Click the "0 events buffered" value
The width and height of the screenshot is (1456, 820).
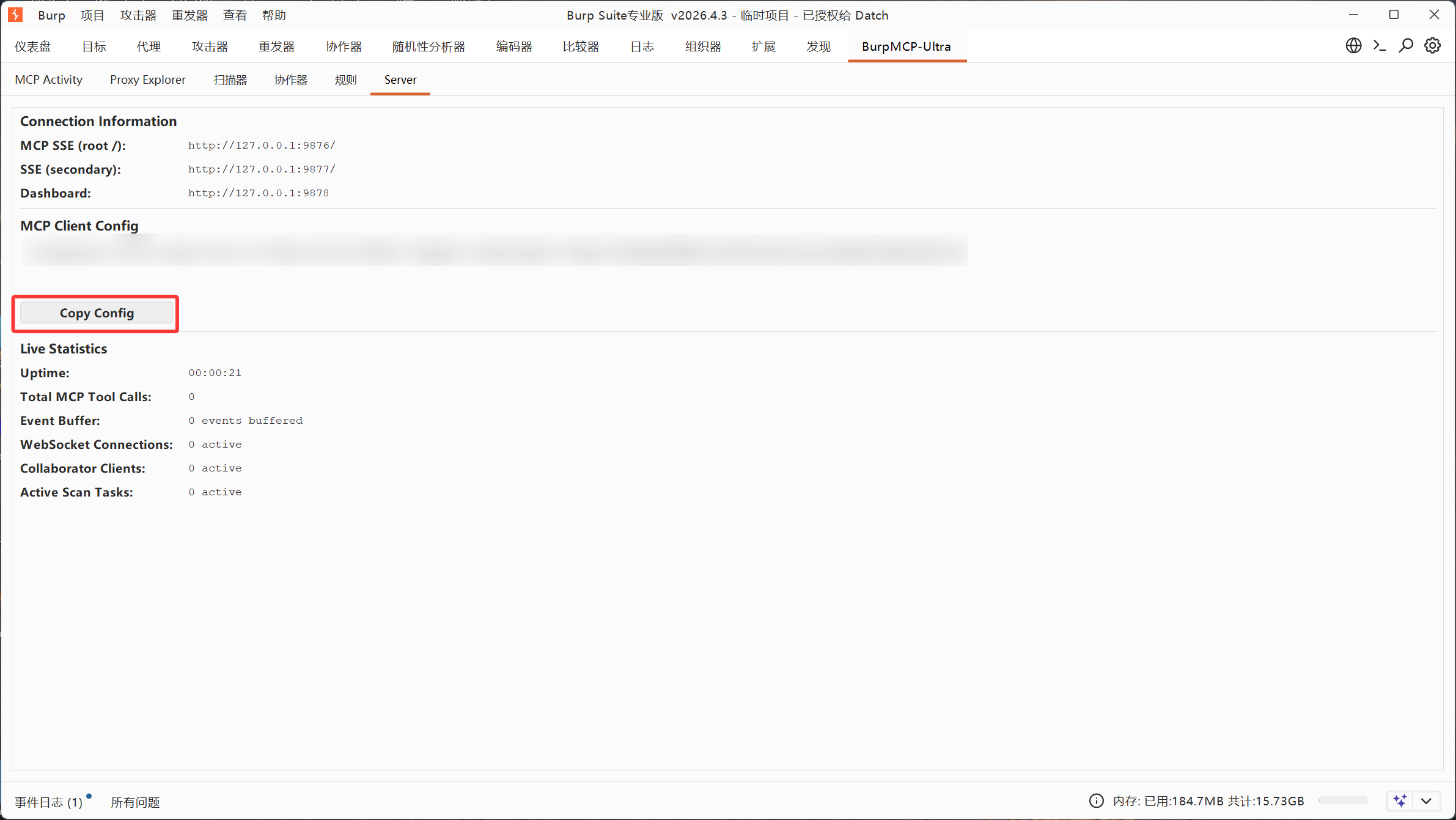pyautogui.click(x=246, y=421)
